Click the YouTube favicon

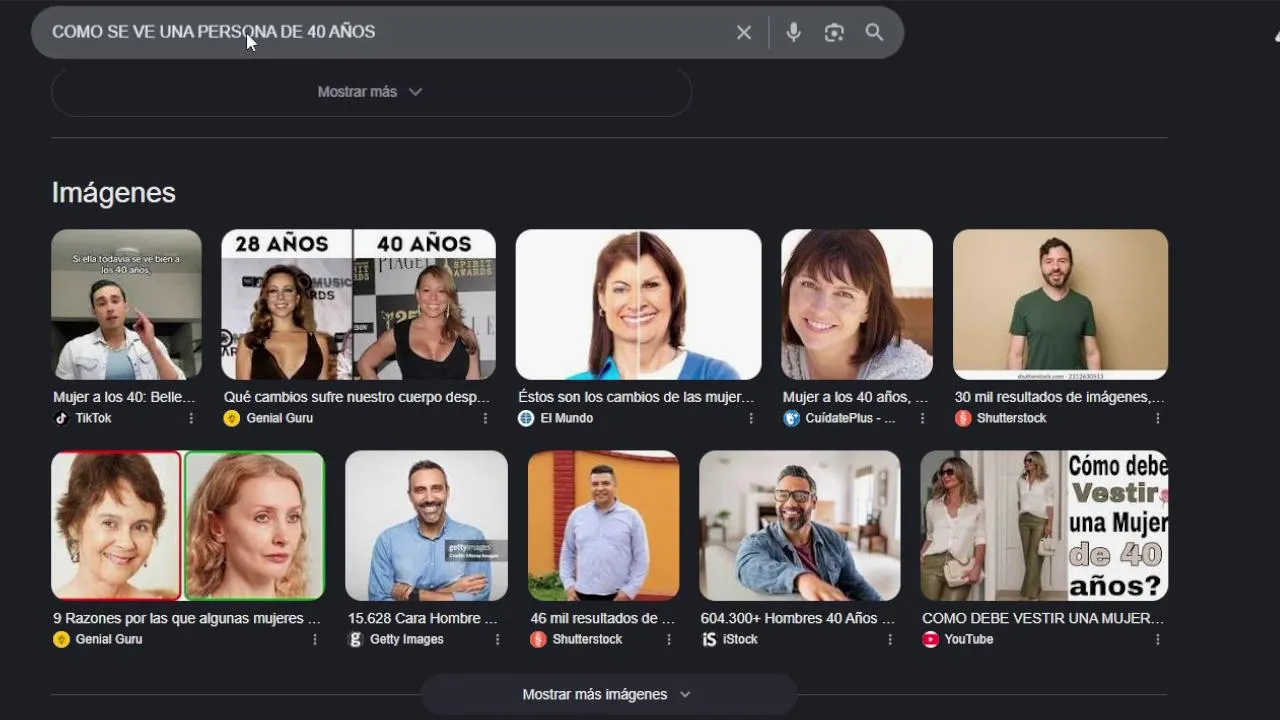pyautogui.click(x=930, y=639)
